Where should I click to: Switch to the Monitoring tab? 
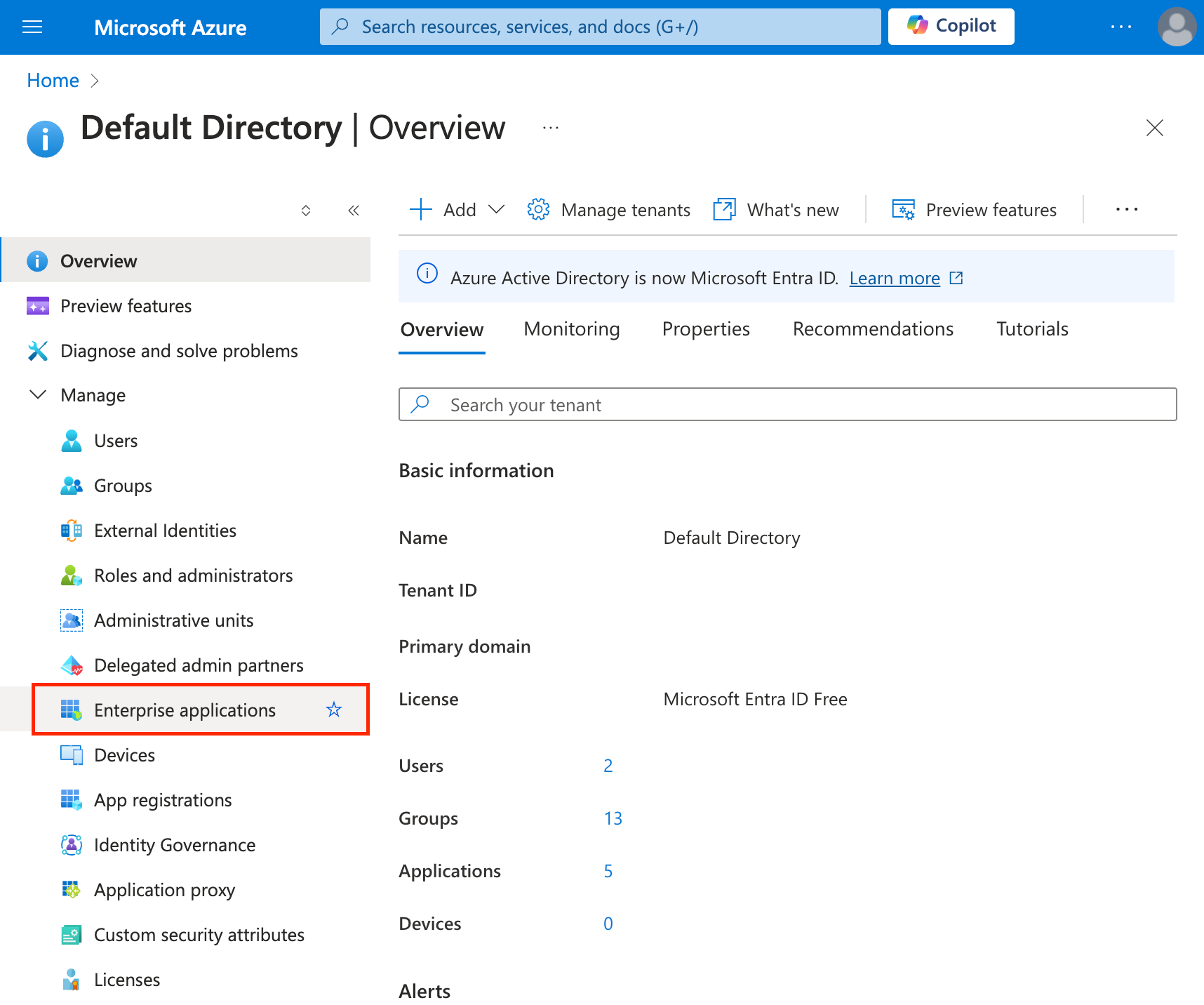(x=572, y=329)
